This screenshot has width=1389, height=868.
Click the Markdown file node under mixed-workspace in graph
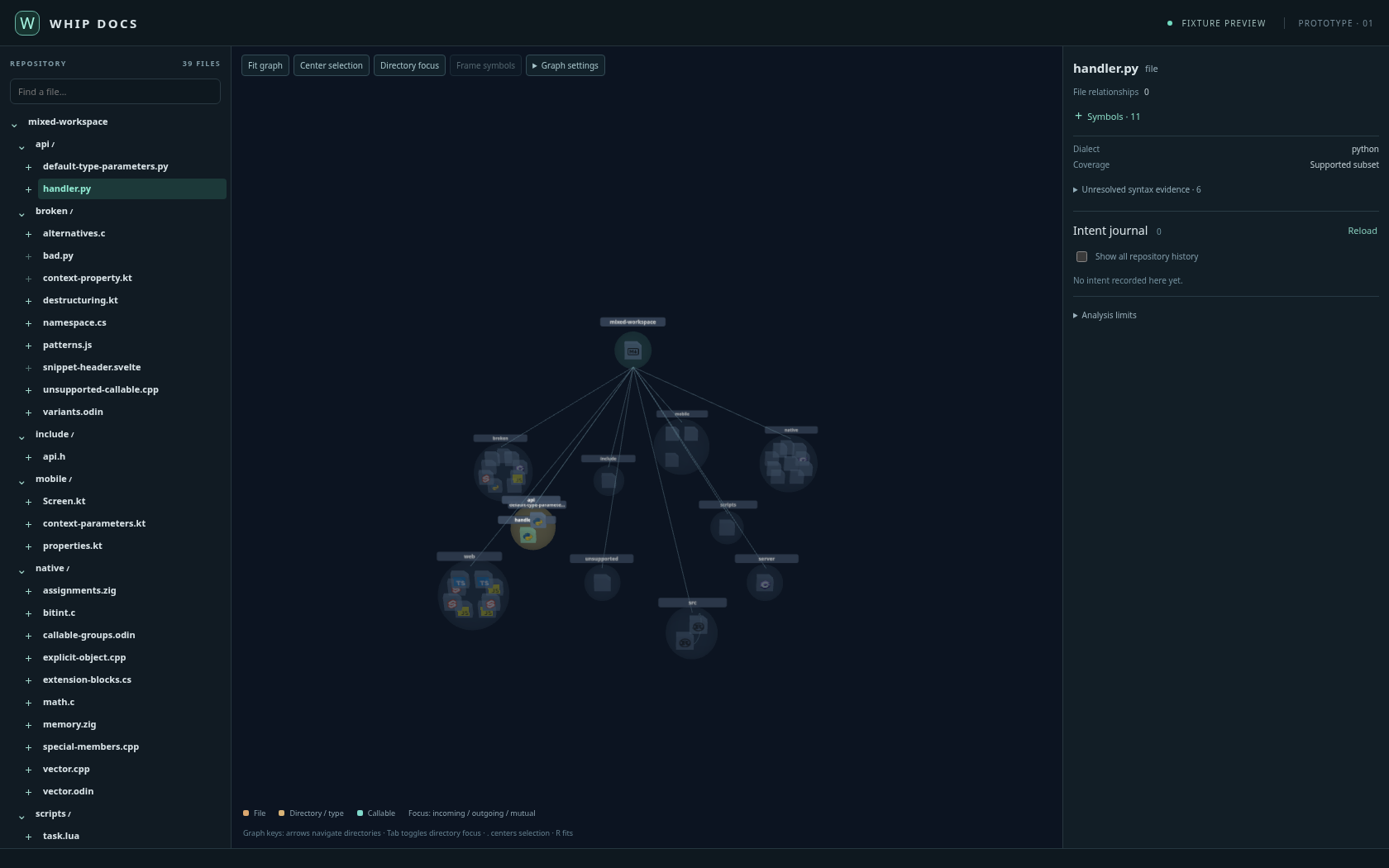632,351
